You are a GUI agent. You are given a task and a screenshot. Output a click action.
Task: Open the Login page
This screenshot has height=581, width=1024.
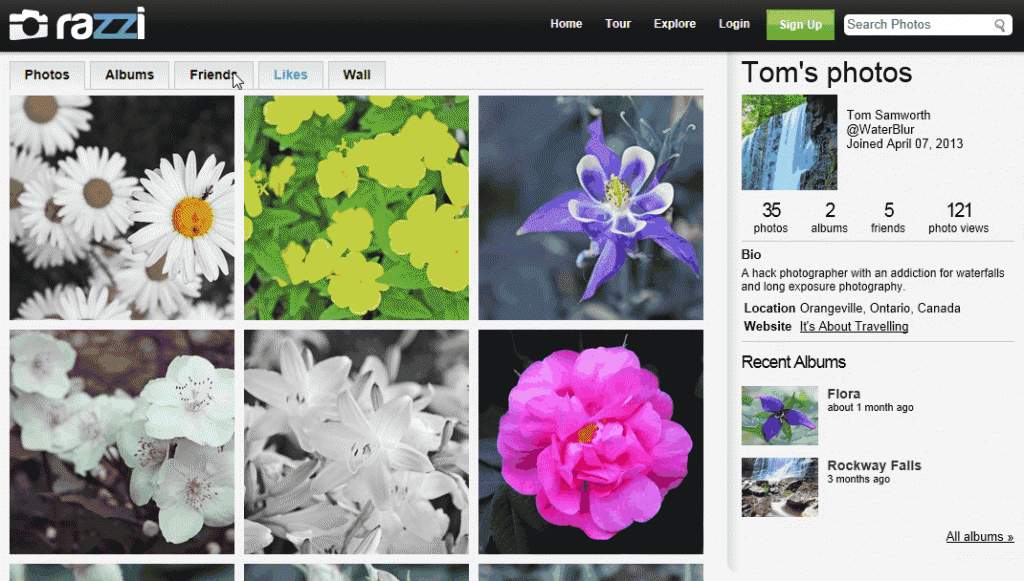pyautogui.click(x=733, y=24)
